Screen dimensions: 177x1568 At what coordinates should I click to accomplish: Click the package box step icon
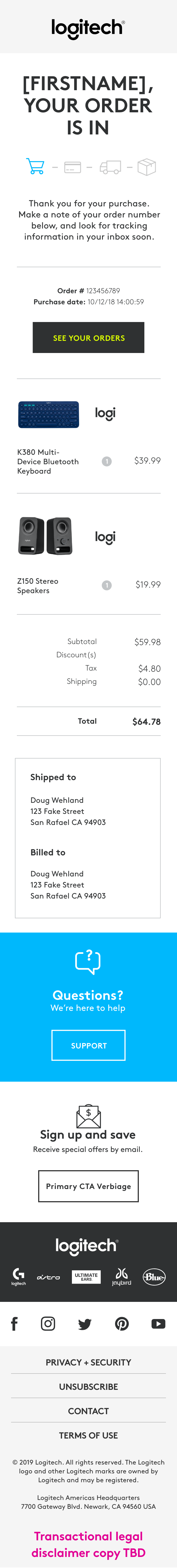click(x=147, y=167)
